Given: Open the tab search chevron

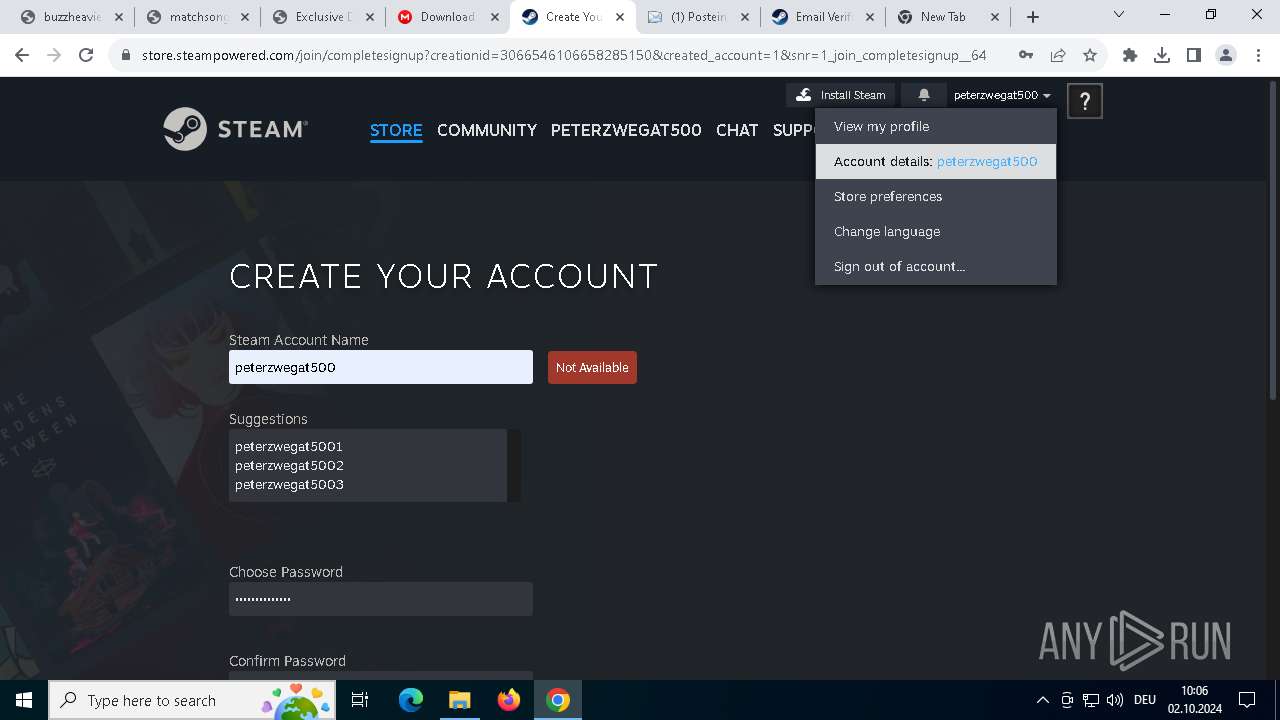Looking at the screenshot, I should (x=1119, y=14).
